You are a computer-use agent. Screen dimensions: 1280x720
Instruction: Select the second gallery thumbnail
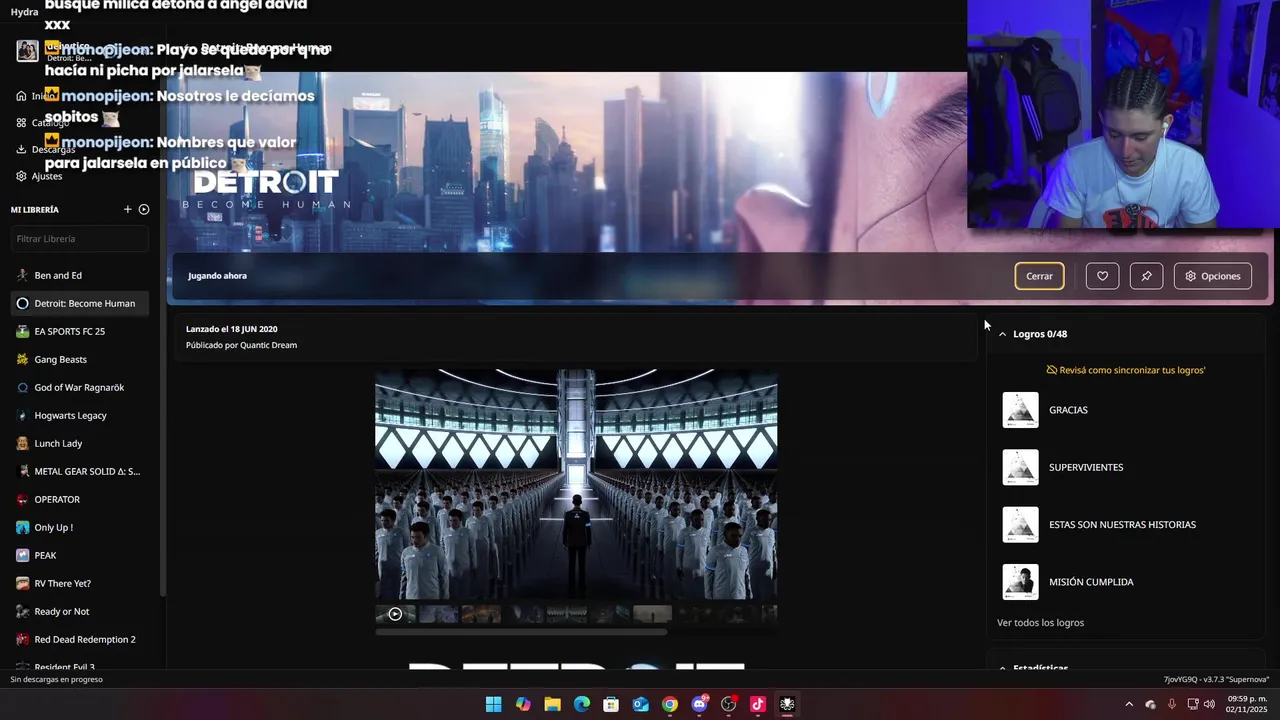point(438,614)
